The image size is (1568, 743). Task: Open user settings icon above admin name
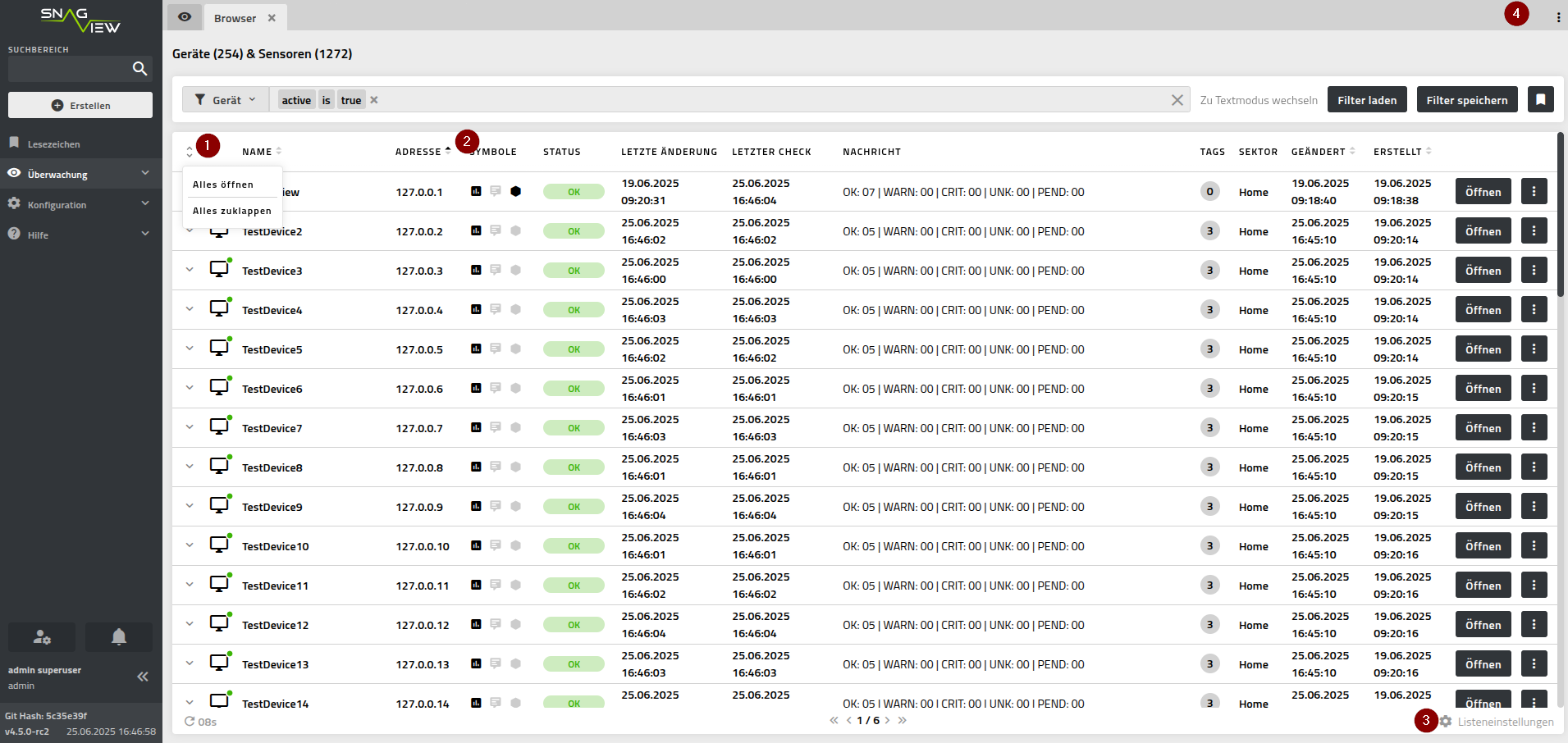pyautogui.click(x=42, y=637)
